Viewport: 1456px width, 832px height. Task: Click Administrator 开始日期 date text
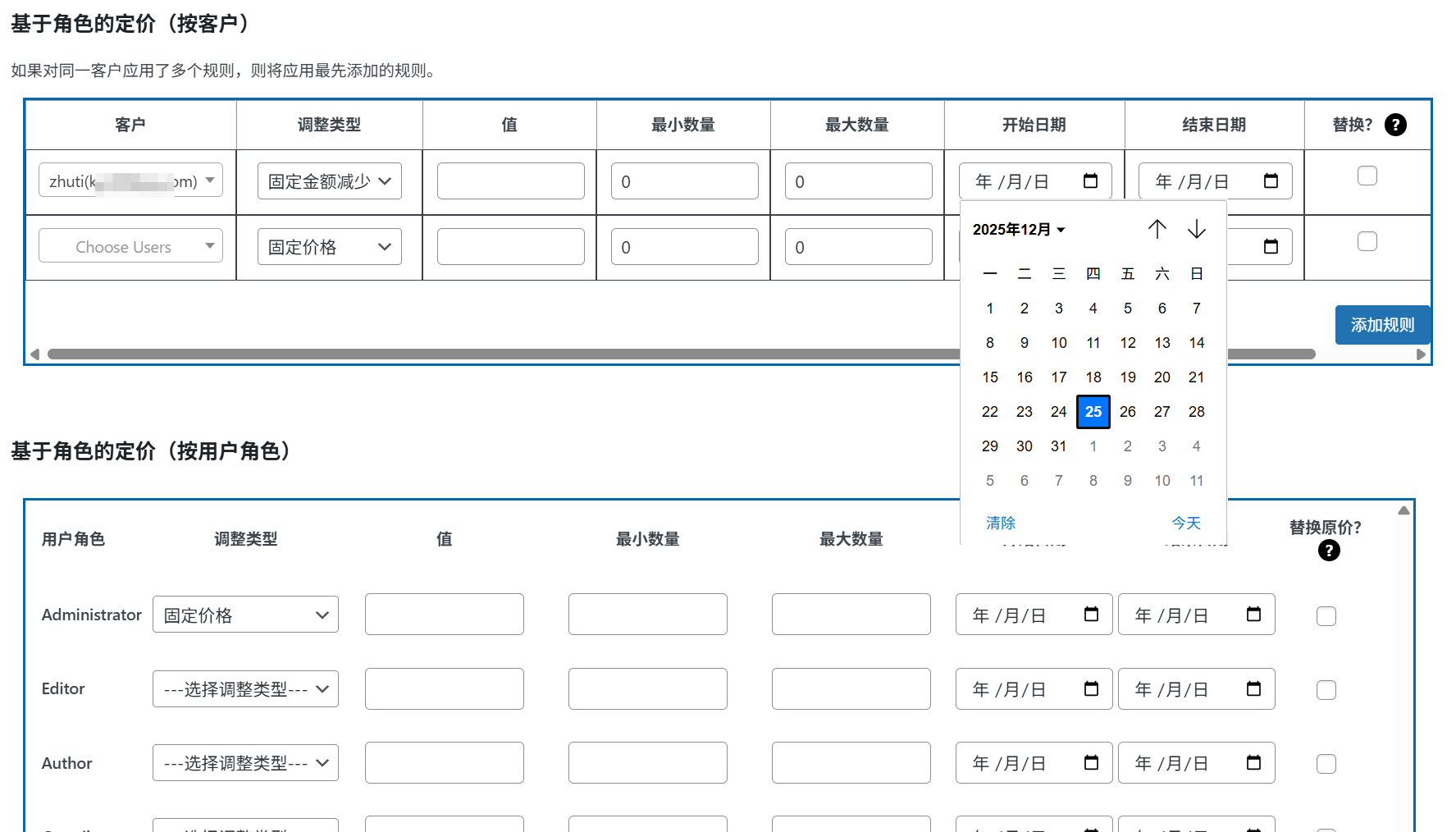point(1009,615)
